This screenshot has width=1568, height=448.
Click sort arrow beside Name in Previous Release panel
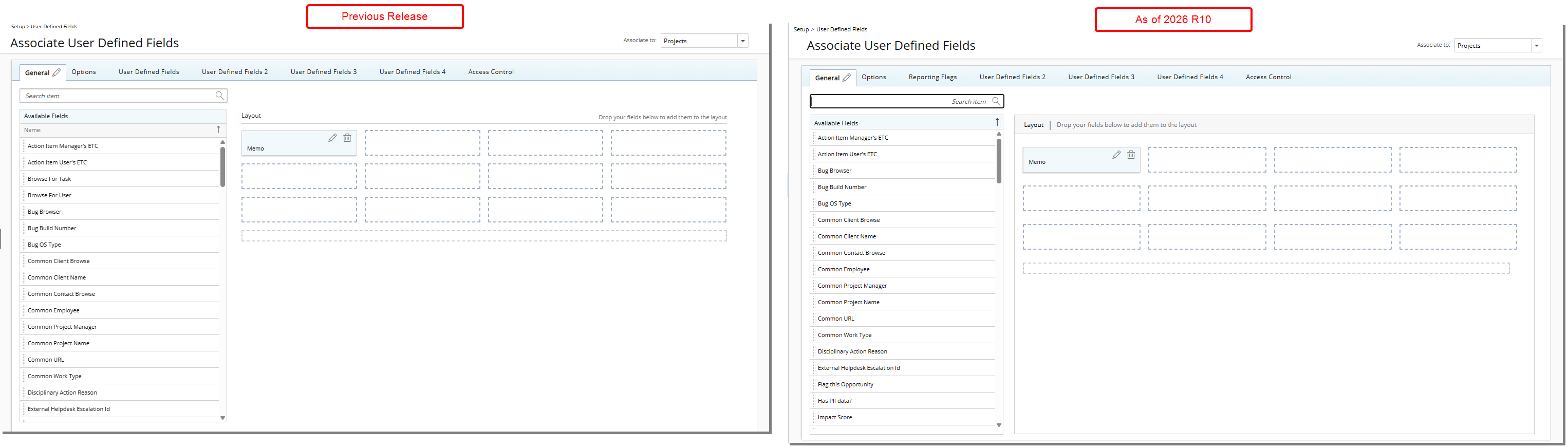218,129
